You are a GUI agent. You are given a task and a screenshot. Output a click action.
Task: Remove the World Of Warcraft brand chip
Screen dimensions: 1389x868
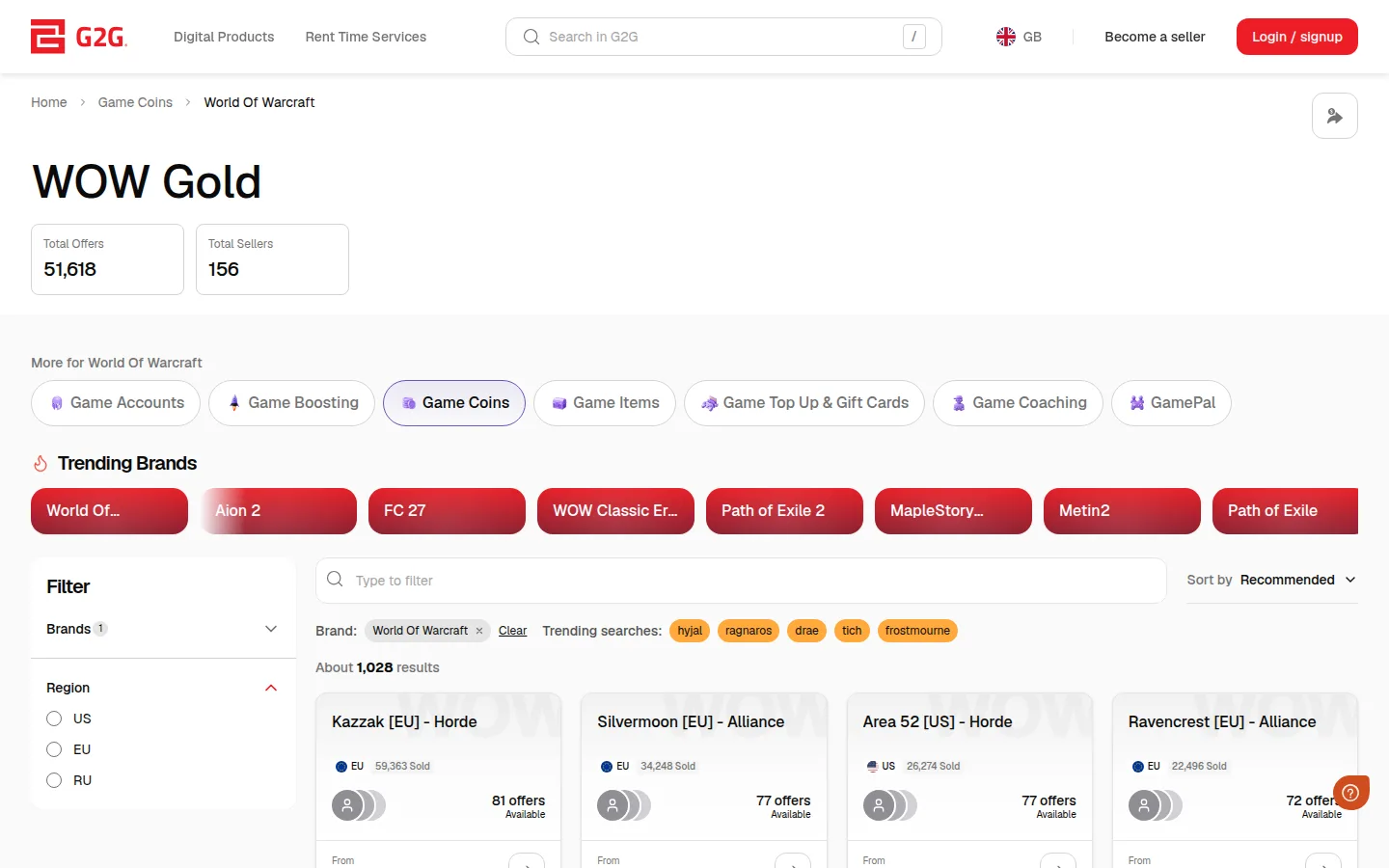[479, 631]
